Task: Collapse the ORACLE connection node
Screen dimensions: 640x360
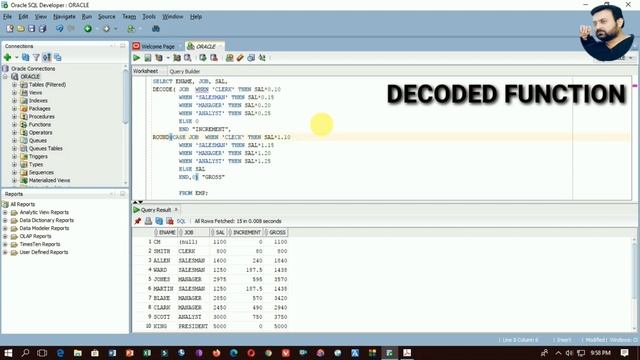Action: click(5, 77)
